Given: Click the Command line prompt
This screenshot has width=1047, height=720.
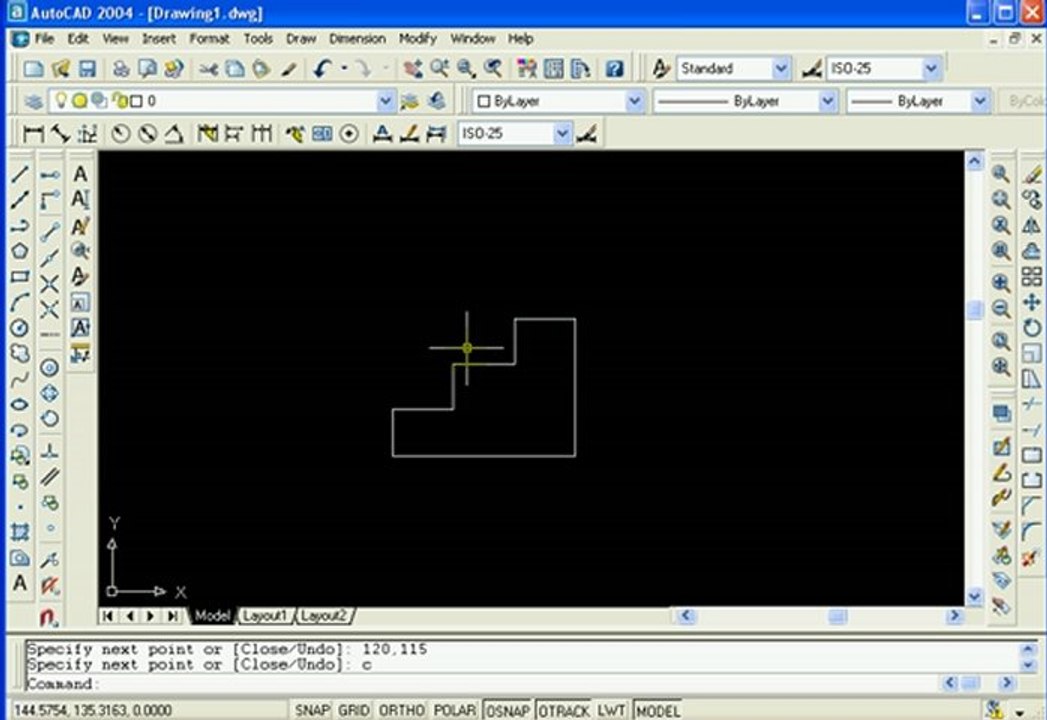Looking at the screenshot, I should pos(481,684).
